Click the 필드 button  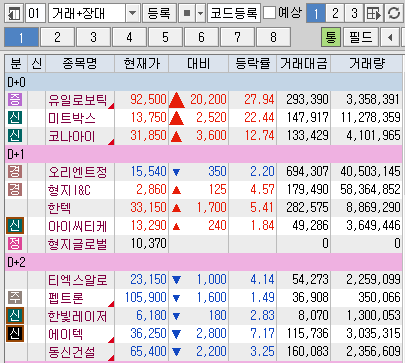(x=361, y=37)
